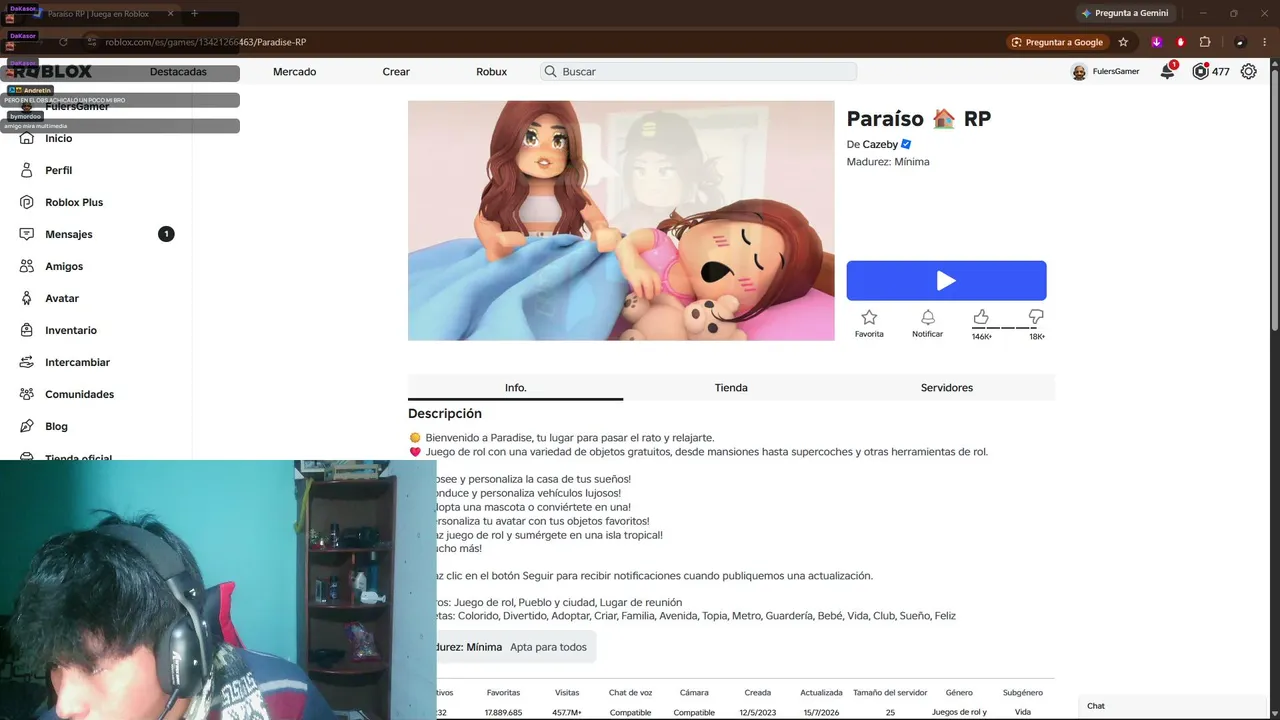Image resolution: width=1280 pixels, height=720 pixels.
Task: Switch to the Tienda tab
Action: 731,388
